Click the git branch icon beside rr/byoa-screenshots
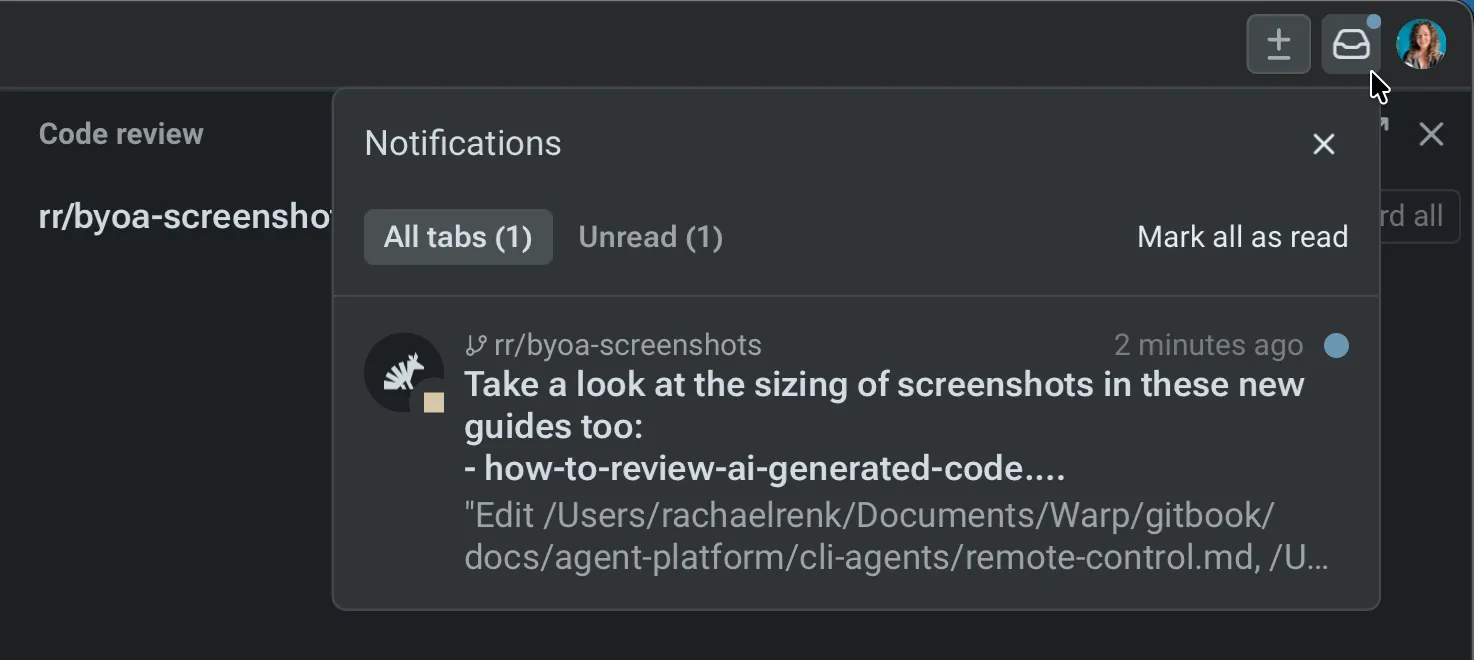The width and height of the screenshot is (1474, 660). click(x=477, y=344)
